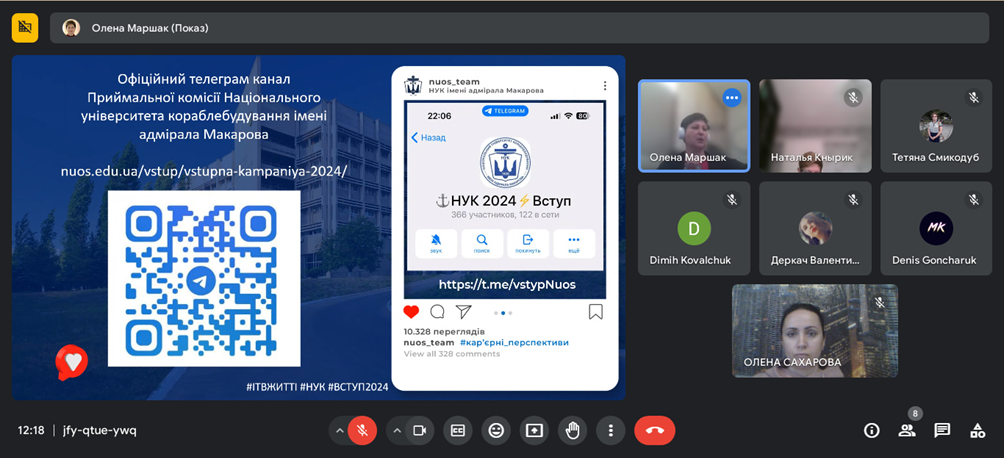Select the ОЛЕНА САХАРОВА video tile
This screenshot has height=458, width=1004.
point(815,331)
